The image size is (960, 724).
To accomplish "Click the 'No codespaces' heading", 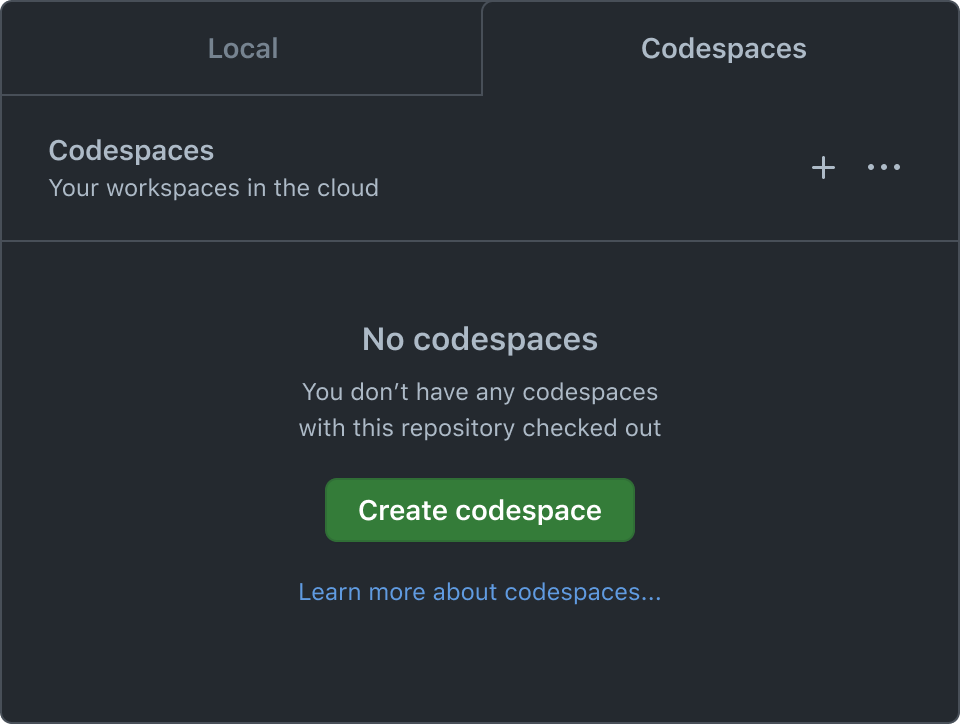I will [x=480, y=339].
